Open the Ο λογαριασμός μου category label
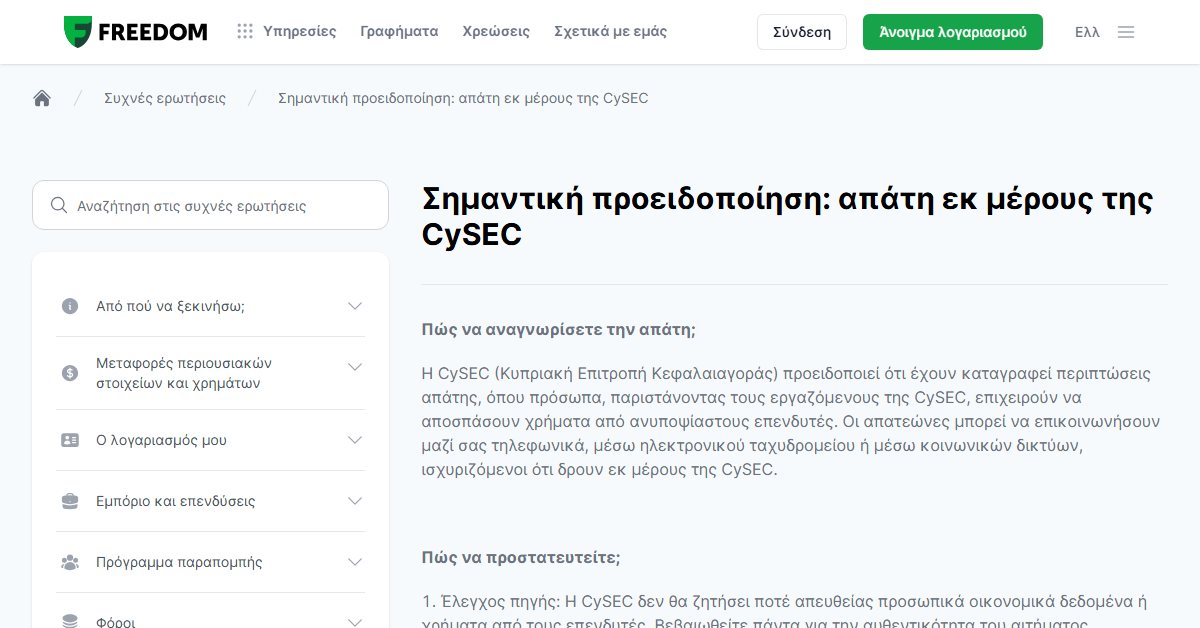The width and height of the screenshot is (1200, 628). pyautogui.click(x=161, y=440)
